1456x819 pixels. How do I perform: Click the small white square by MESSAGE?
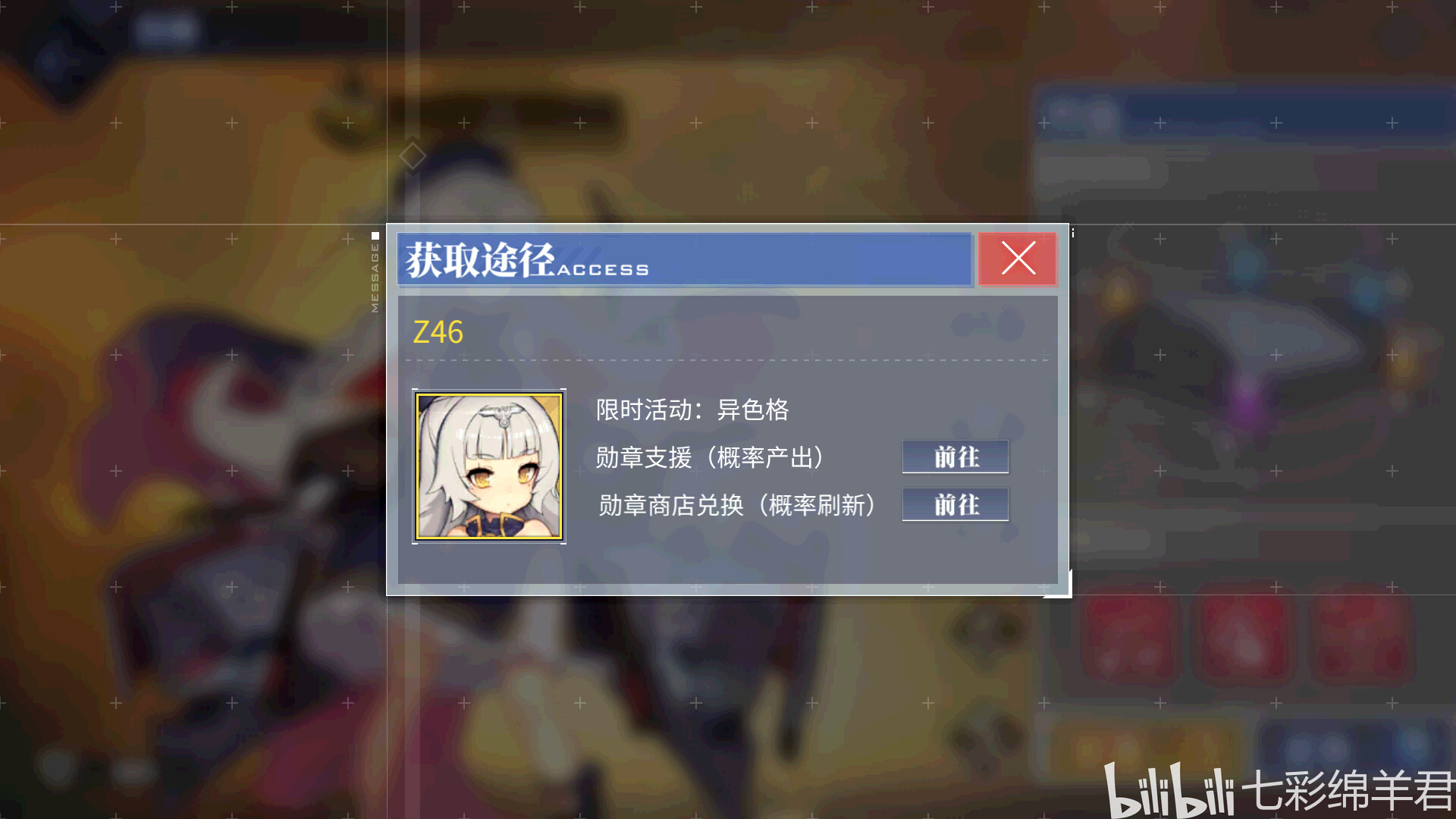pyautogui.click(x=375, y=236)
